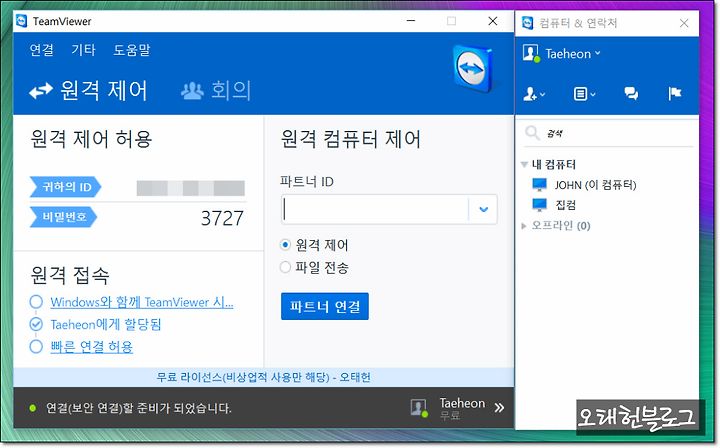Select JOHN (이 컴퓨터) in the list
This screenshot has width=720, height=448.
click(x=595, y=185)
